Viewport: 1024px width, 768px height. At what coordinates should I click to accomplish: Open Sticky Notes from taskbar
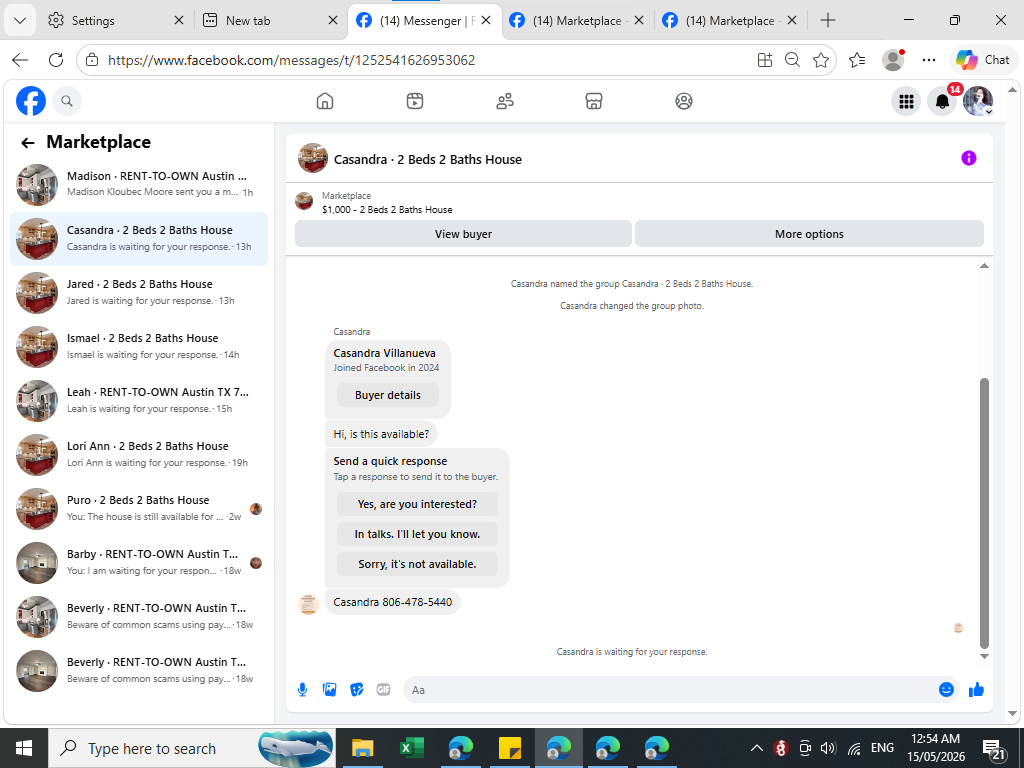click(509, 748)
